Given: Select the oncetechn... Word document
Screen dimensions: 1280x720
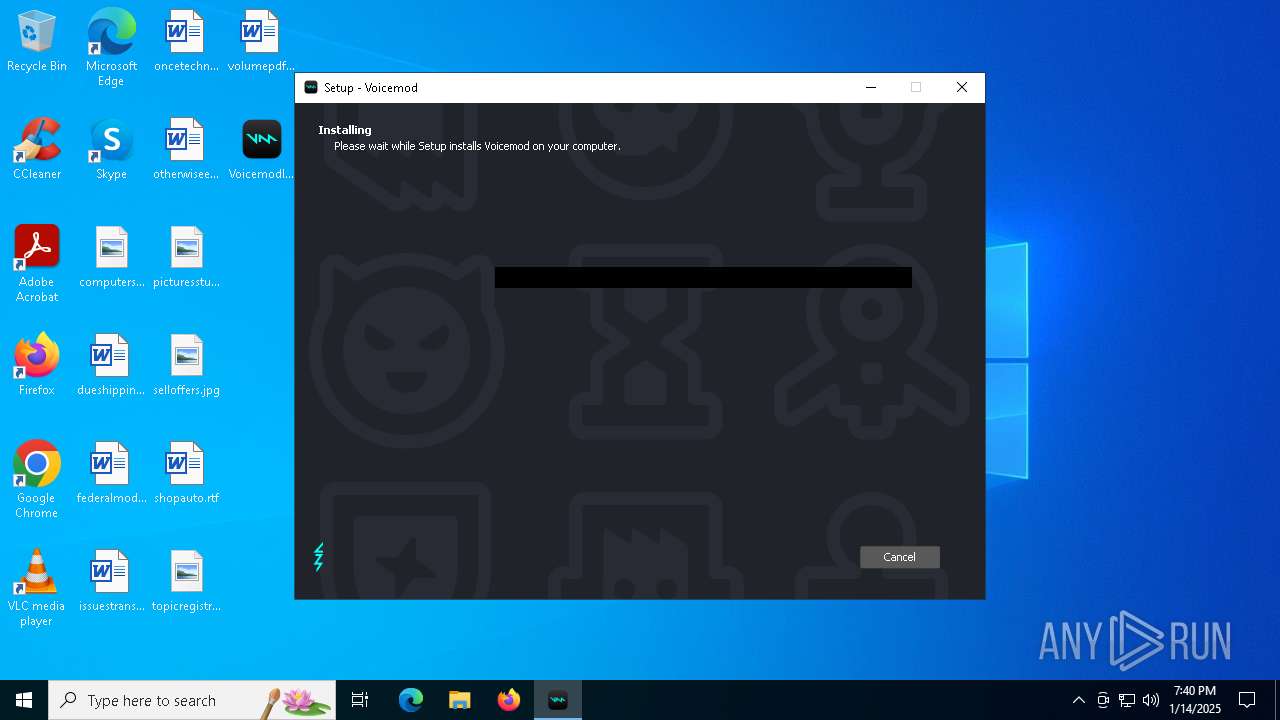Looking at the screenshot, I should click(x=186, y=41).
